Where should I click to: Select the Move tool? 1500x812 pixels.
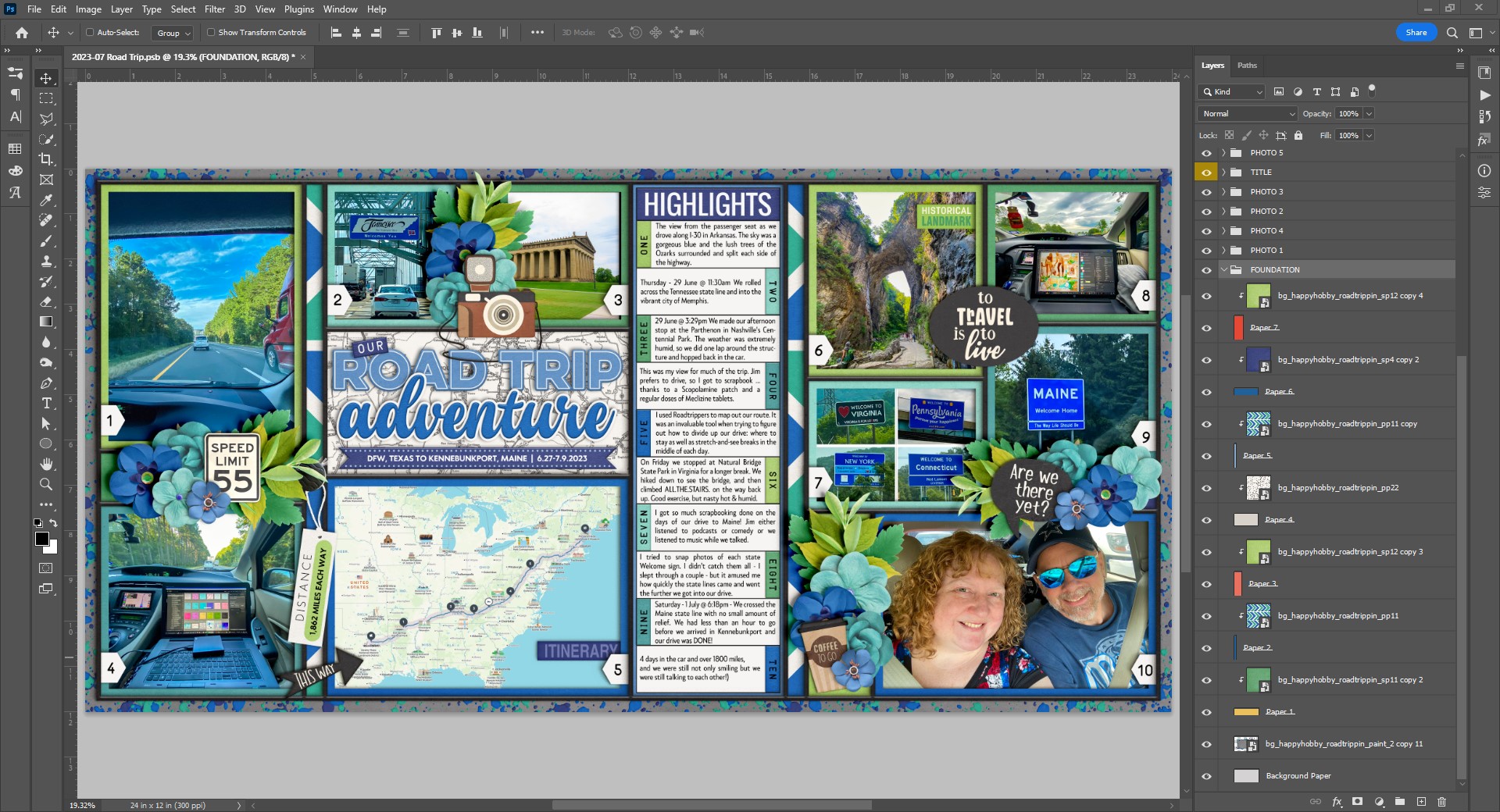pos(47,78)
